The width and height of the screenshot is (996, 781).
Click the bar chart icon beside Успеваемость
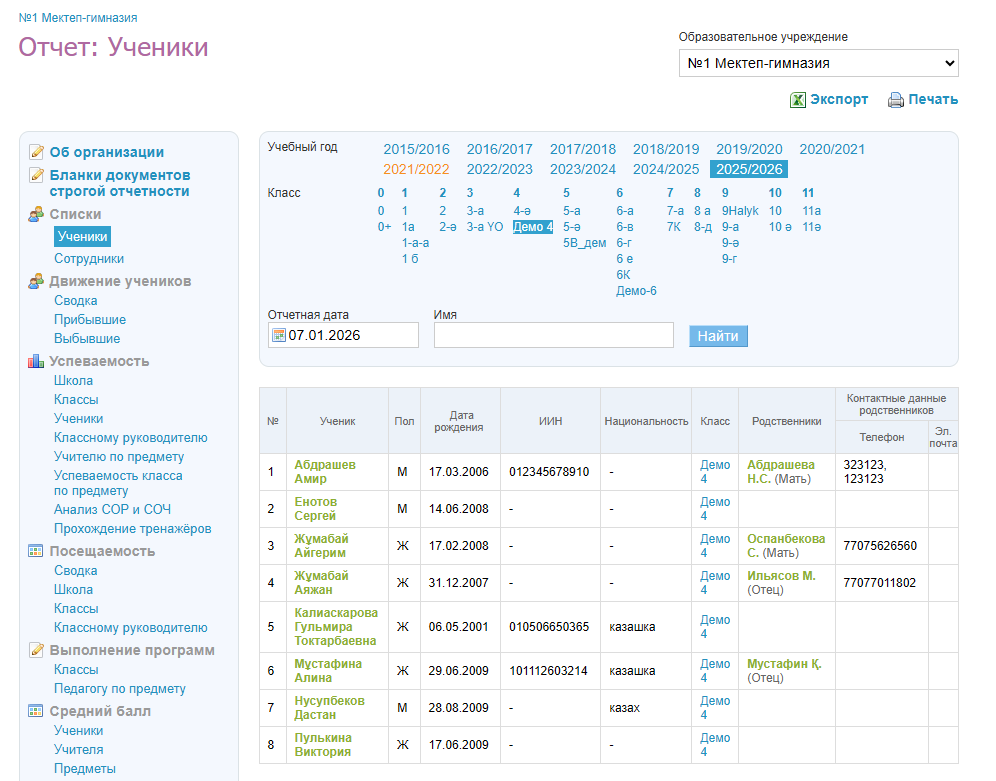coord(36,361)
